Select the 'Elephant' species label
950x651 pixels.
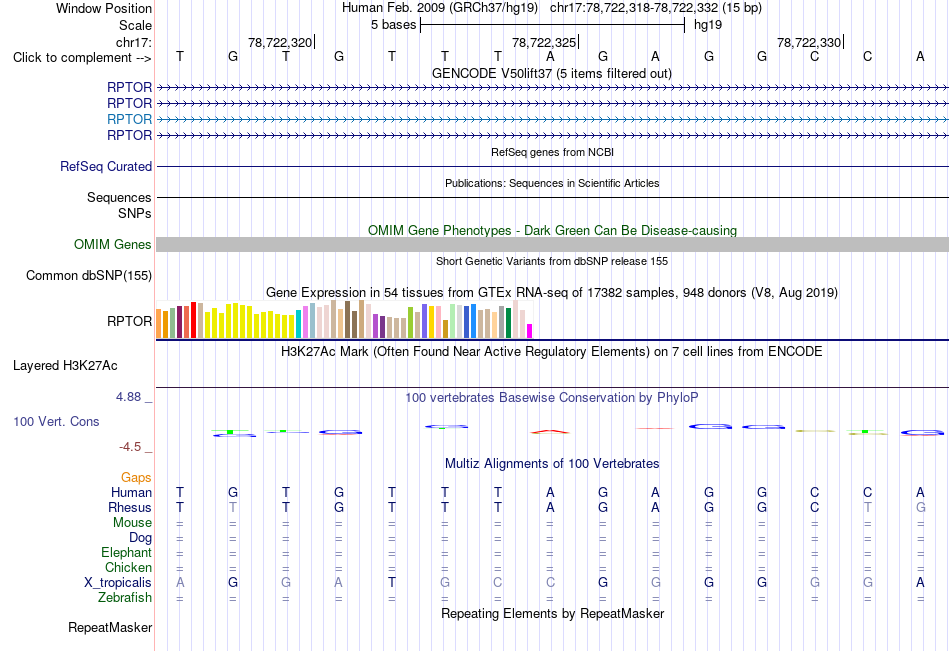click(x=126, y=552)
